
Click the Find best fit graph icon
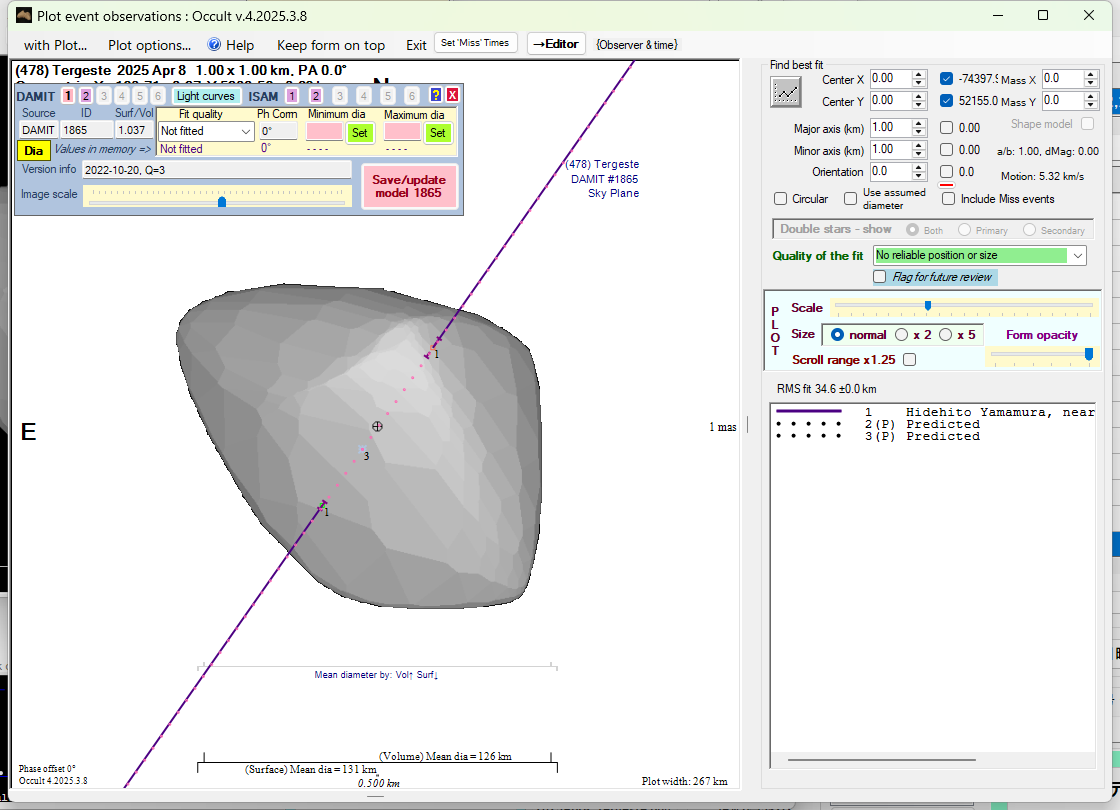point(787,92)
